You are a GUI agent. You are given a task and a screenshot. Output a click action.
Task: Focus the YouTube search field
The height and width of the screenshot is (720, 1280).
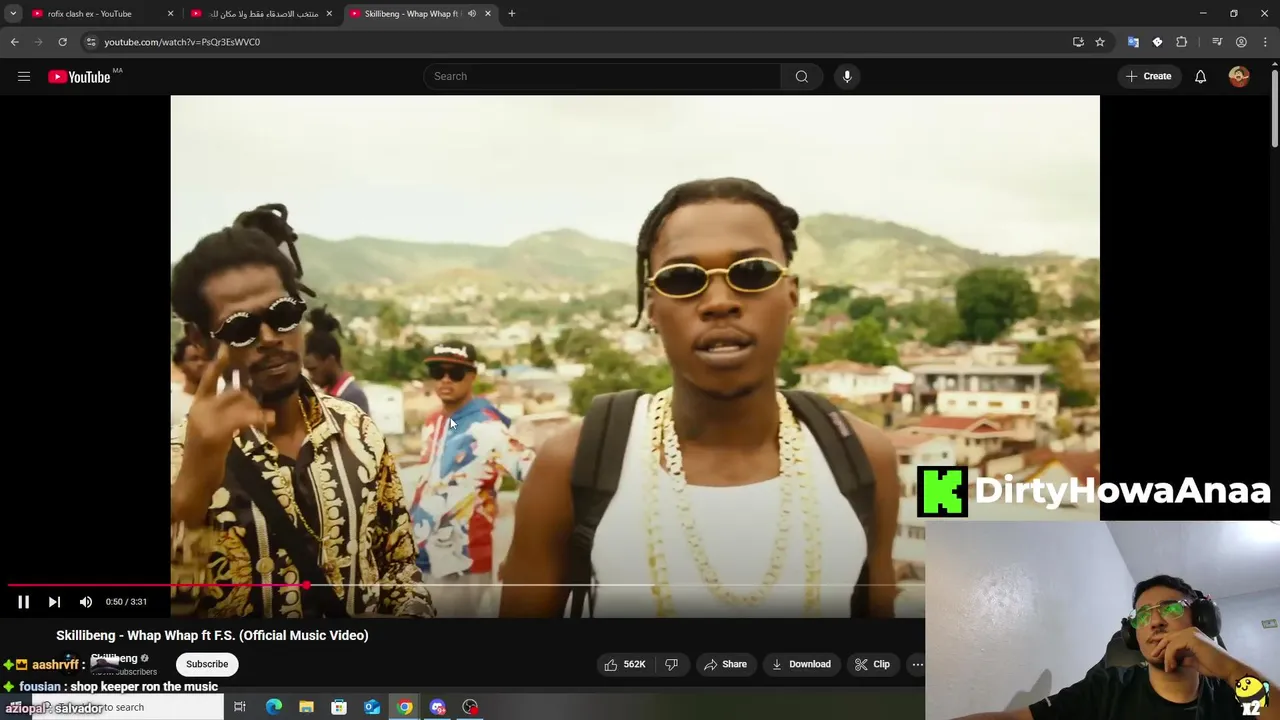(603, 76)
